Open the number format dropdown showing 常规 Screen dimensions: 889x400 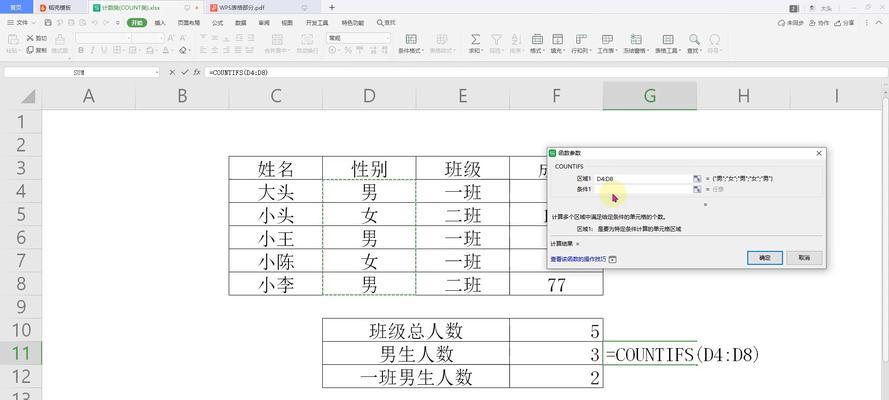[x=388, y=38]
